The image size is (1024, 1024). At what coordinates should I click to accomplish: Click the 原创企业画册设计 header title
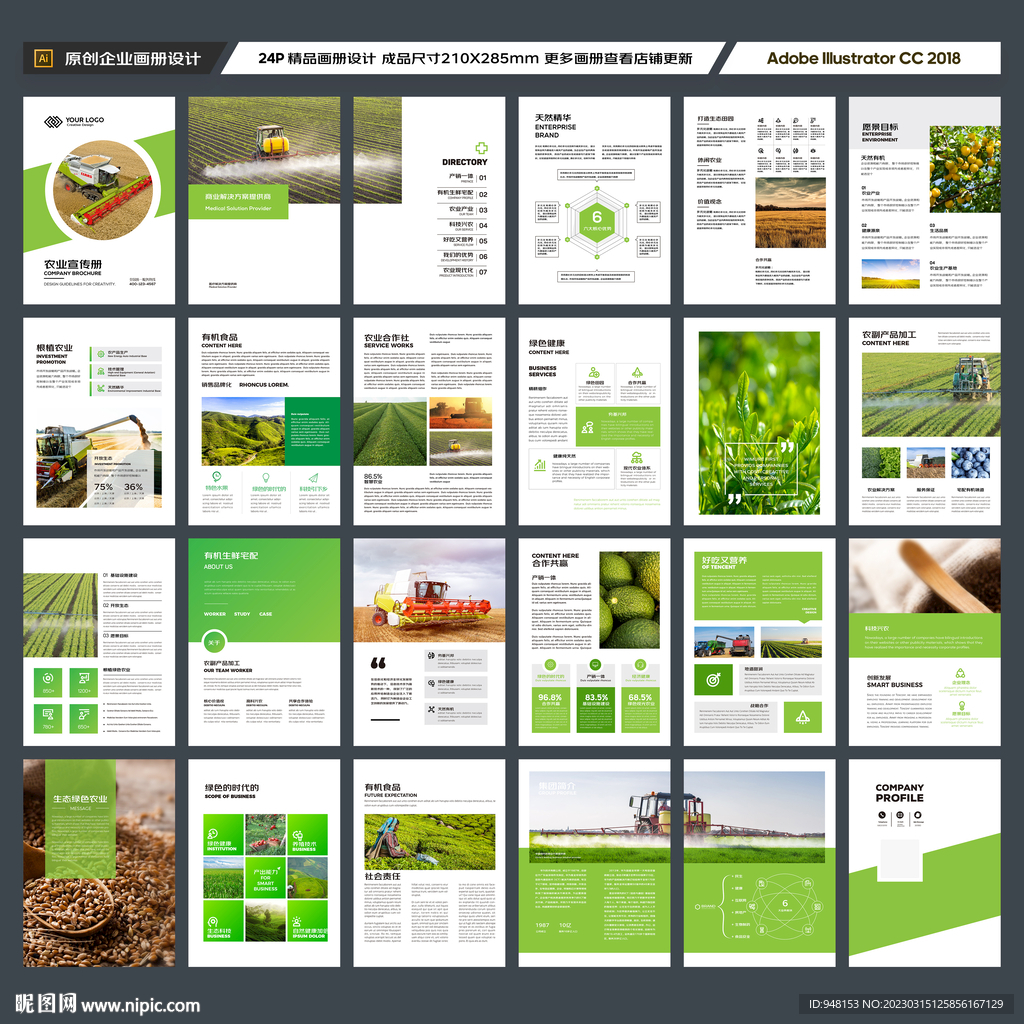pos(133,59)
